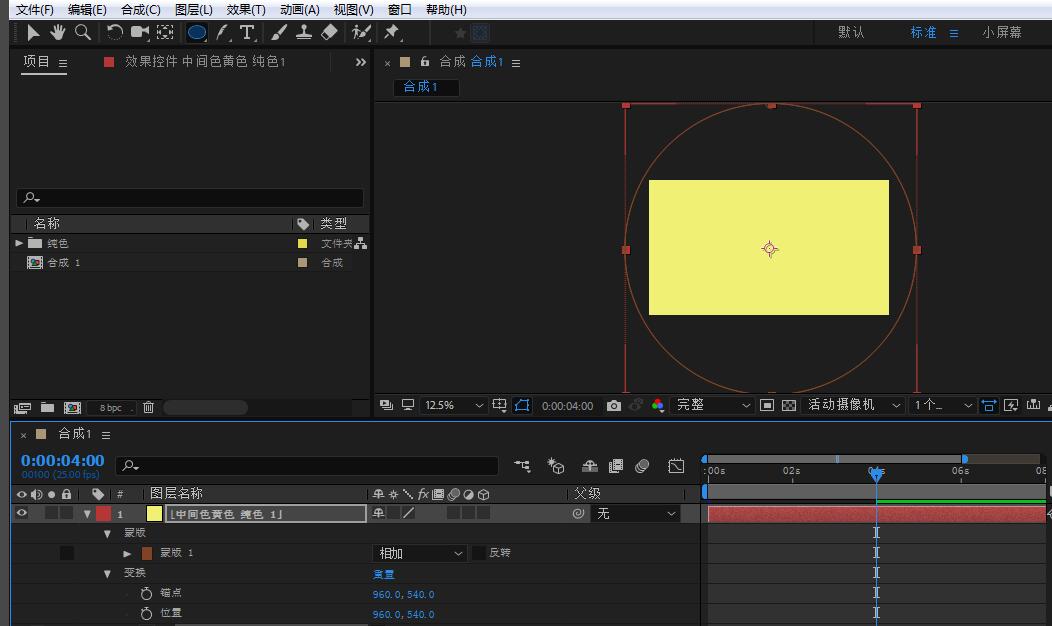The height and width of the screenshot is (626, 1052).
Task: Create a new folder in the project panel
Action: 47,408
